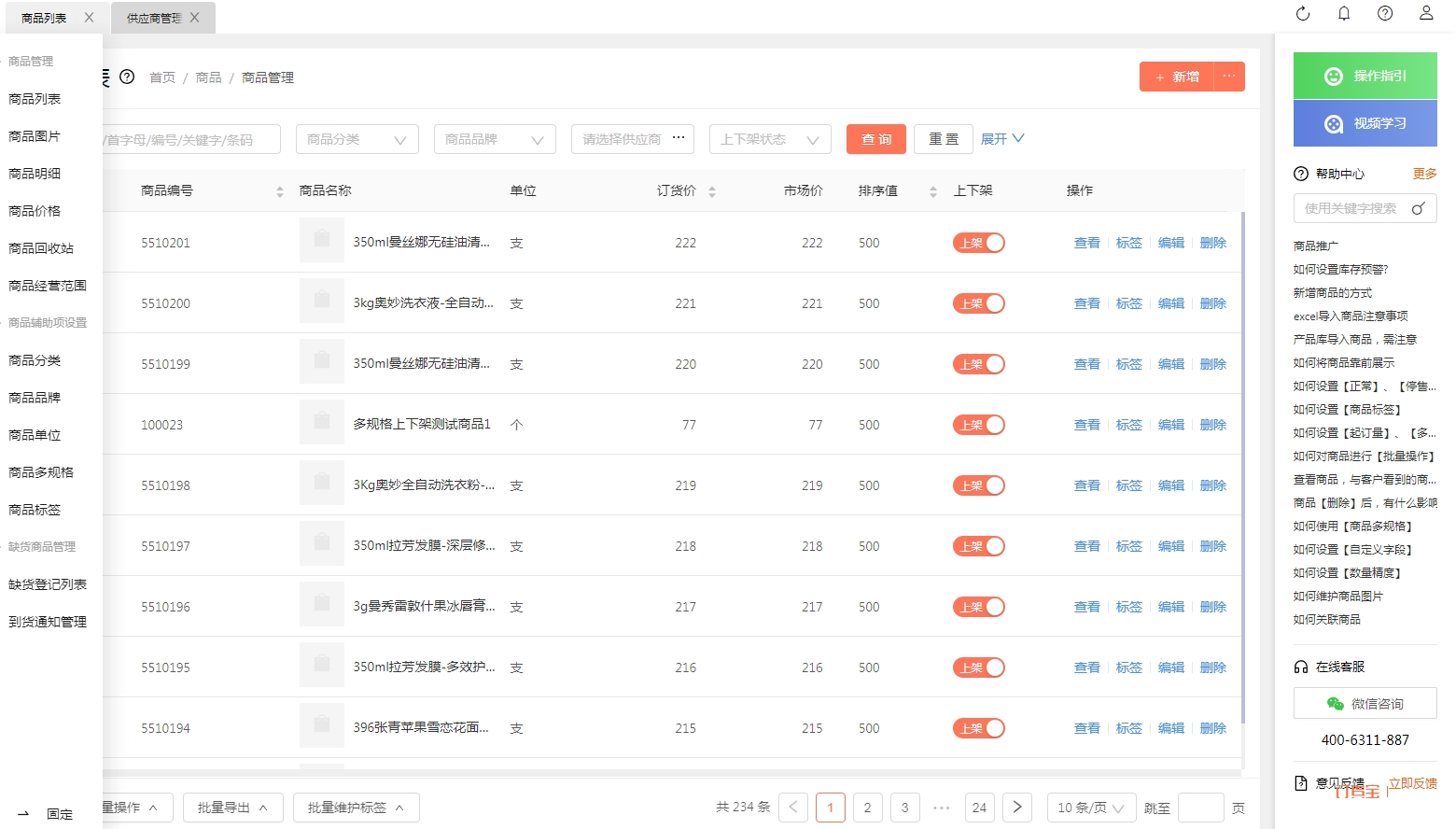Toggle 上架 switch for product 5510198
Viewport: 1456px width, 829px height.
[978, 485]
